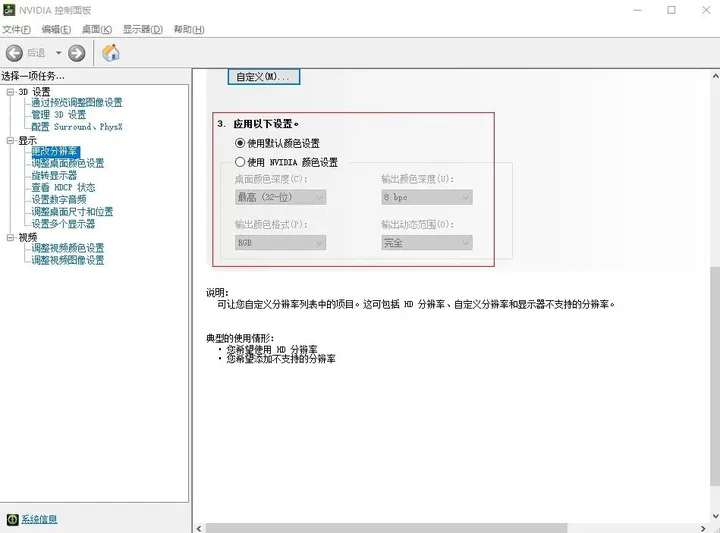Viewport: 720px width, 533px height.
Task: Open 调整视频图像设置
Action: (x=68, y=260)
